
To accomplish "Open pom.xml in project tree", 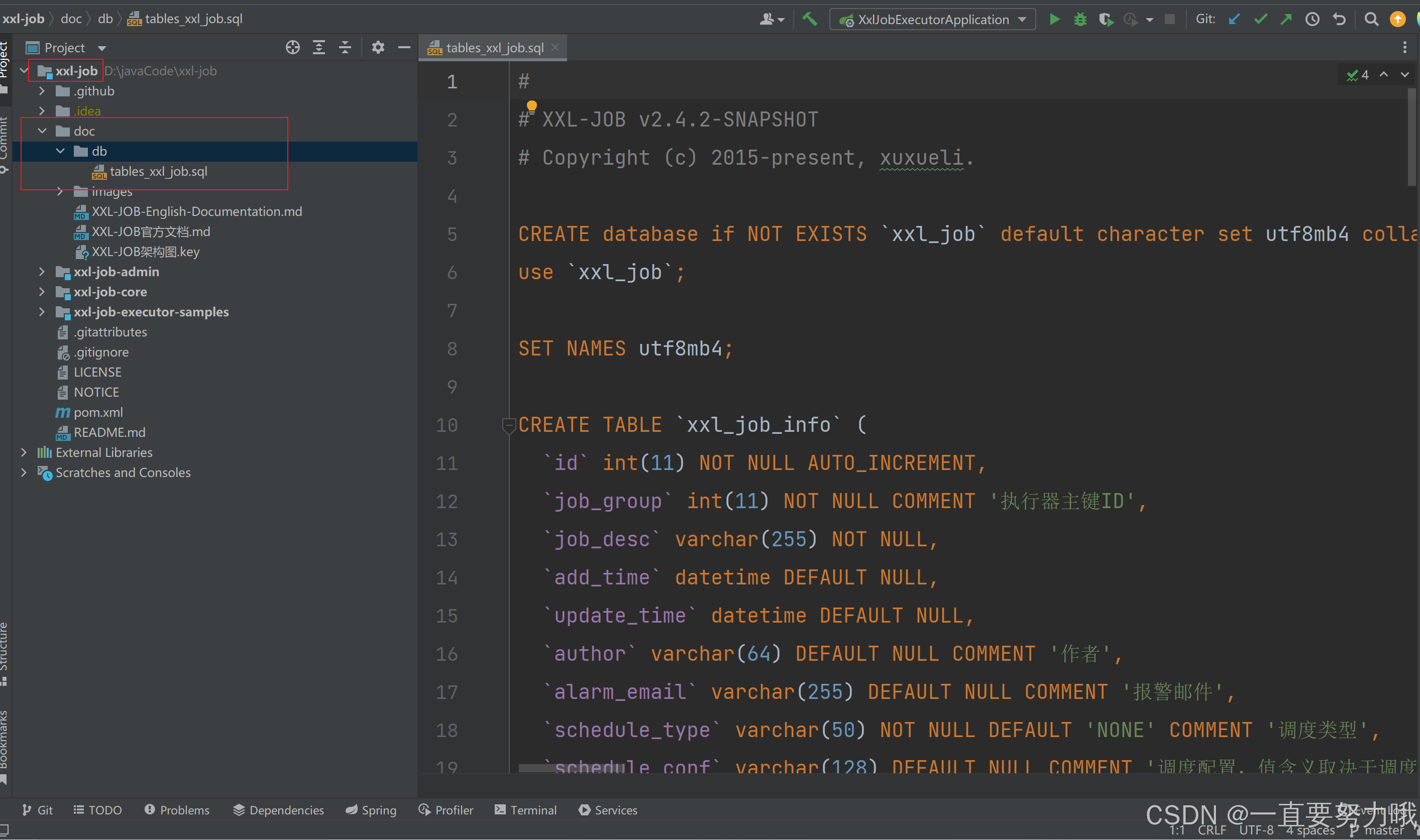I will coord(98,412).
